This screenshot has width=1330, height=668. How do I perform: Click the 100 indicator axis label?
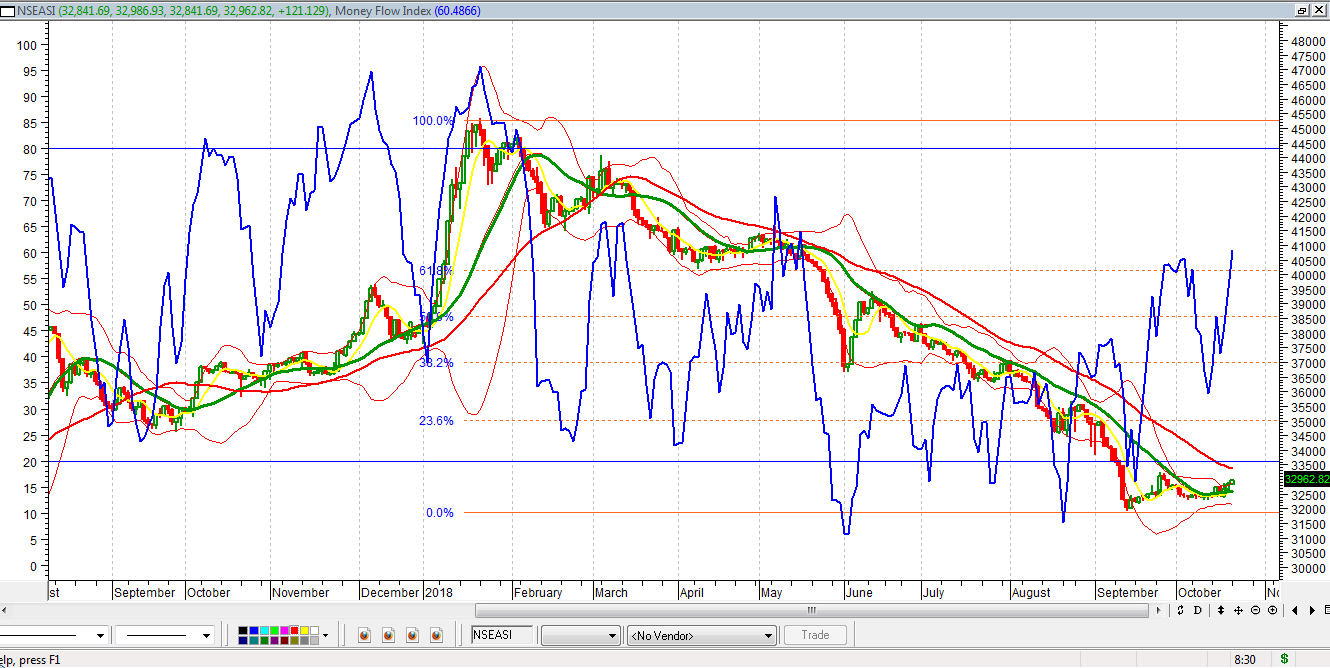tap(26, 45)
